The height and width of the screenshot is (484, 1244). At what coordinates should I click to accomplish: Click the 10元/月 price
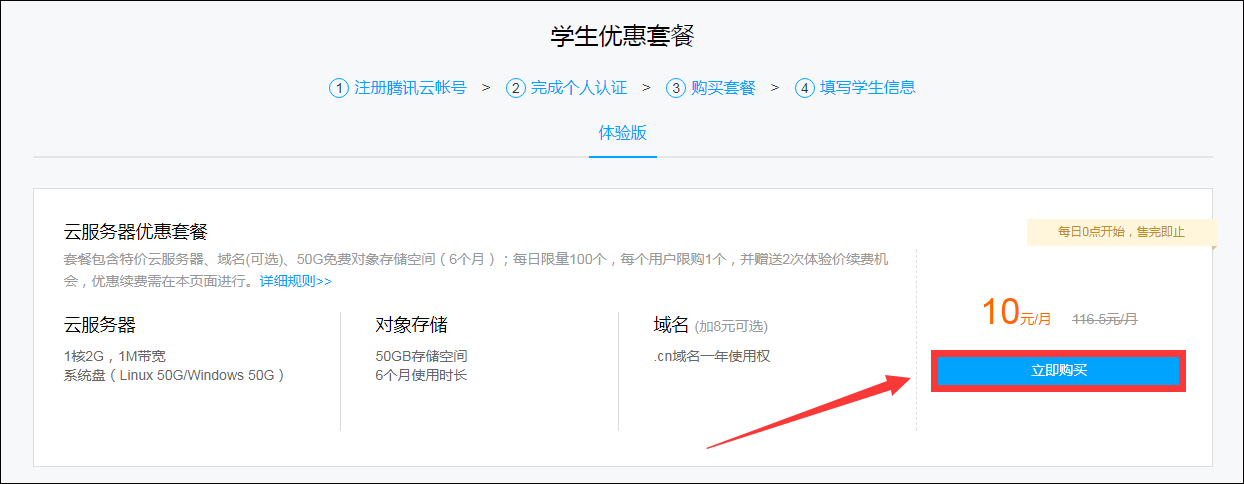1016,313
